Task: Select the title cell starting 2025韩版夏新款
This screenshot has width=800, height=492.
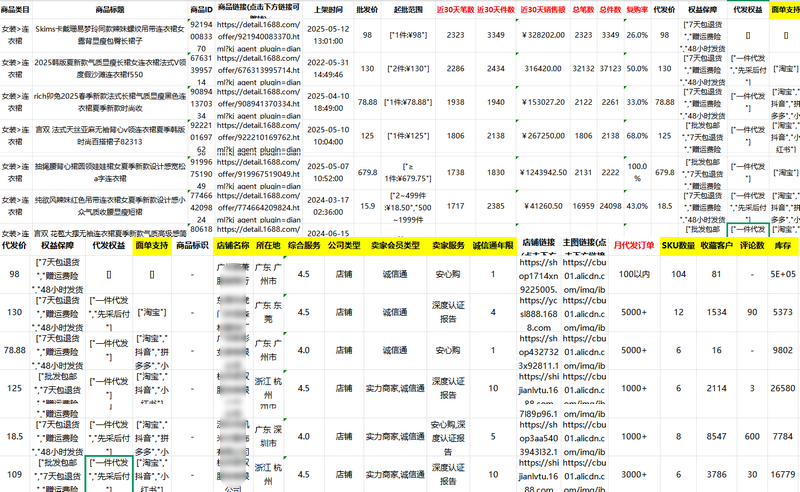Action: [110, 69]
